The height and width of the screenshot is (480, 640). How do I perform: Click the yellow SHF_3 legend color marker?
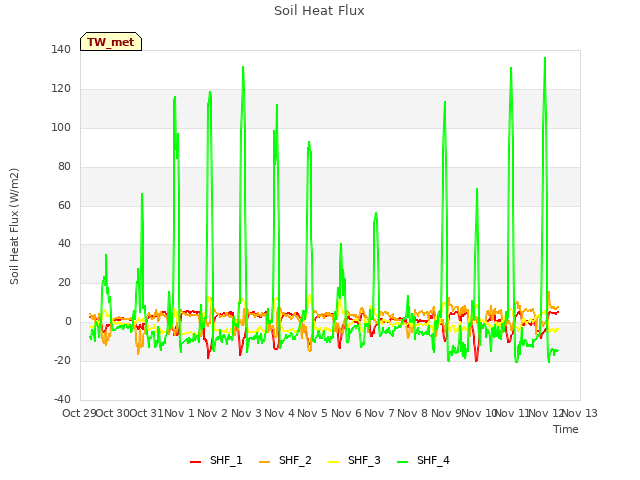(x=333, y=462)
